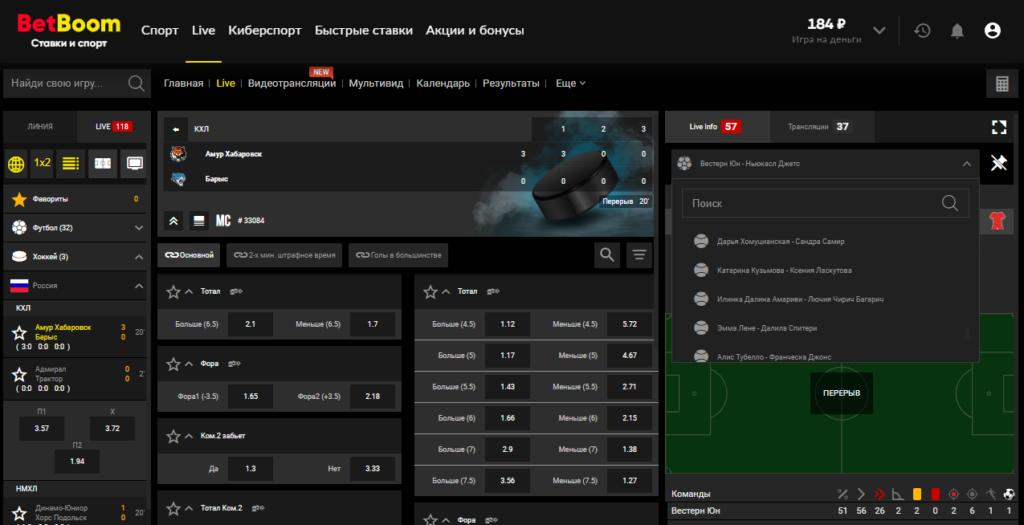Open the Календарь link
The image size is (1024, 525).
click(x=443, y=84)
